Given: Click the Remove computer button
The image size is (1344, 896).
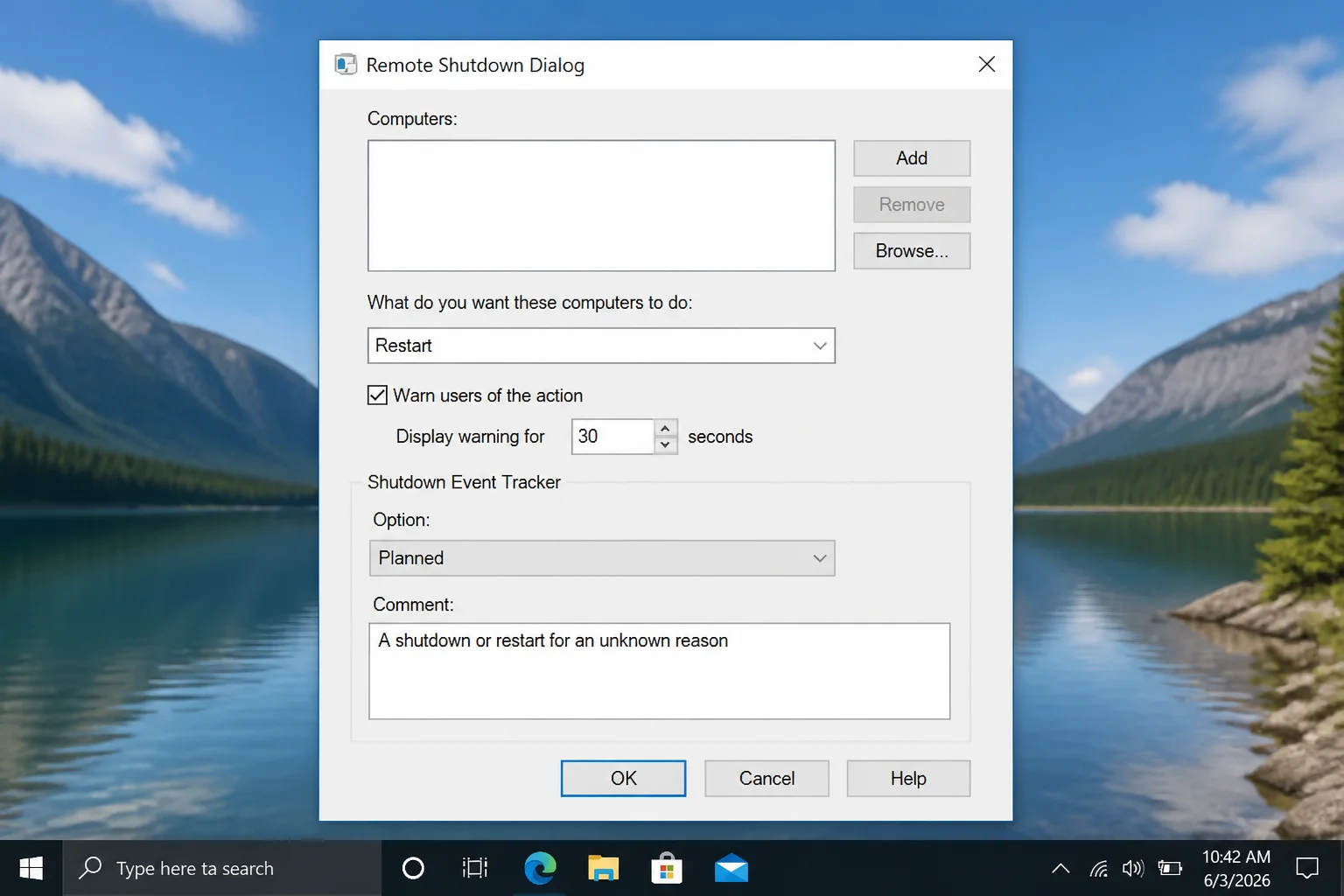Looking at the screenshot, I should click(x=912, y=205).
